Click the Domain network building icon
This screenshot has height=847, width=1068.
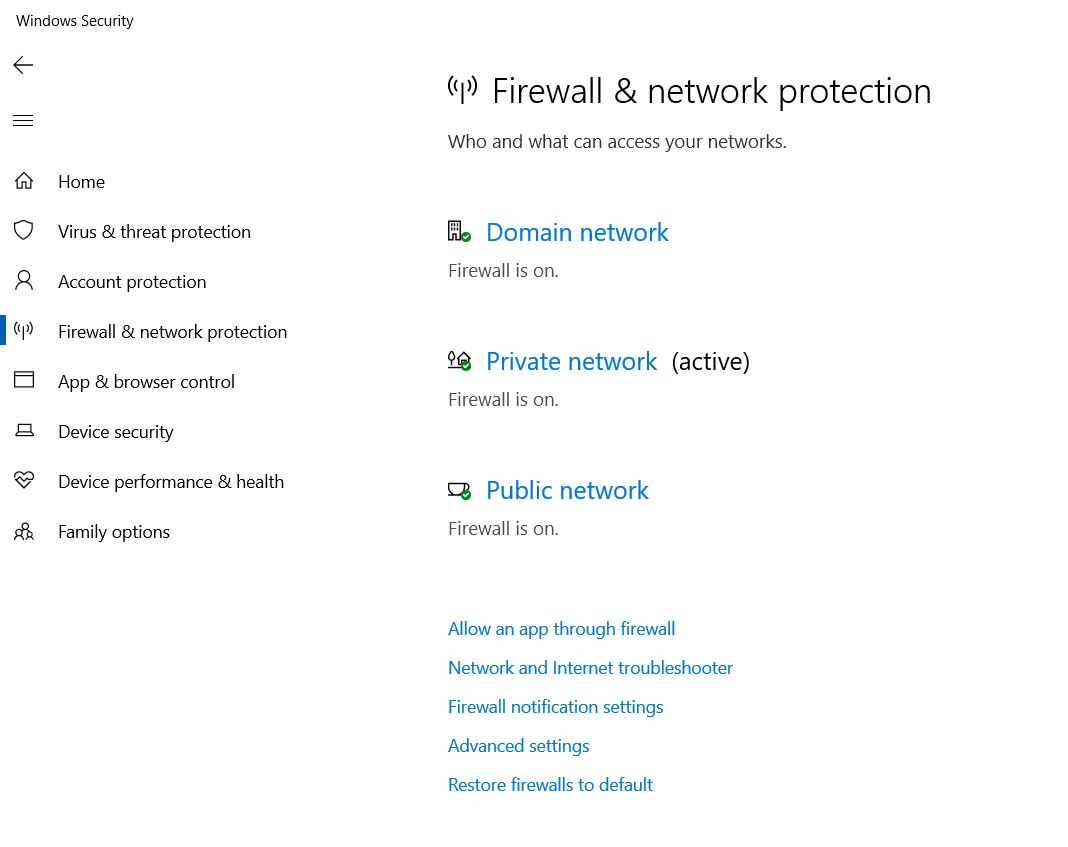(458, 232)
